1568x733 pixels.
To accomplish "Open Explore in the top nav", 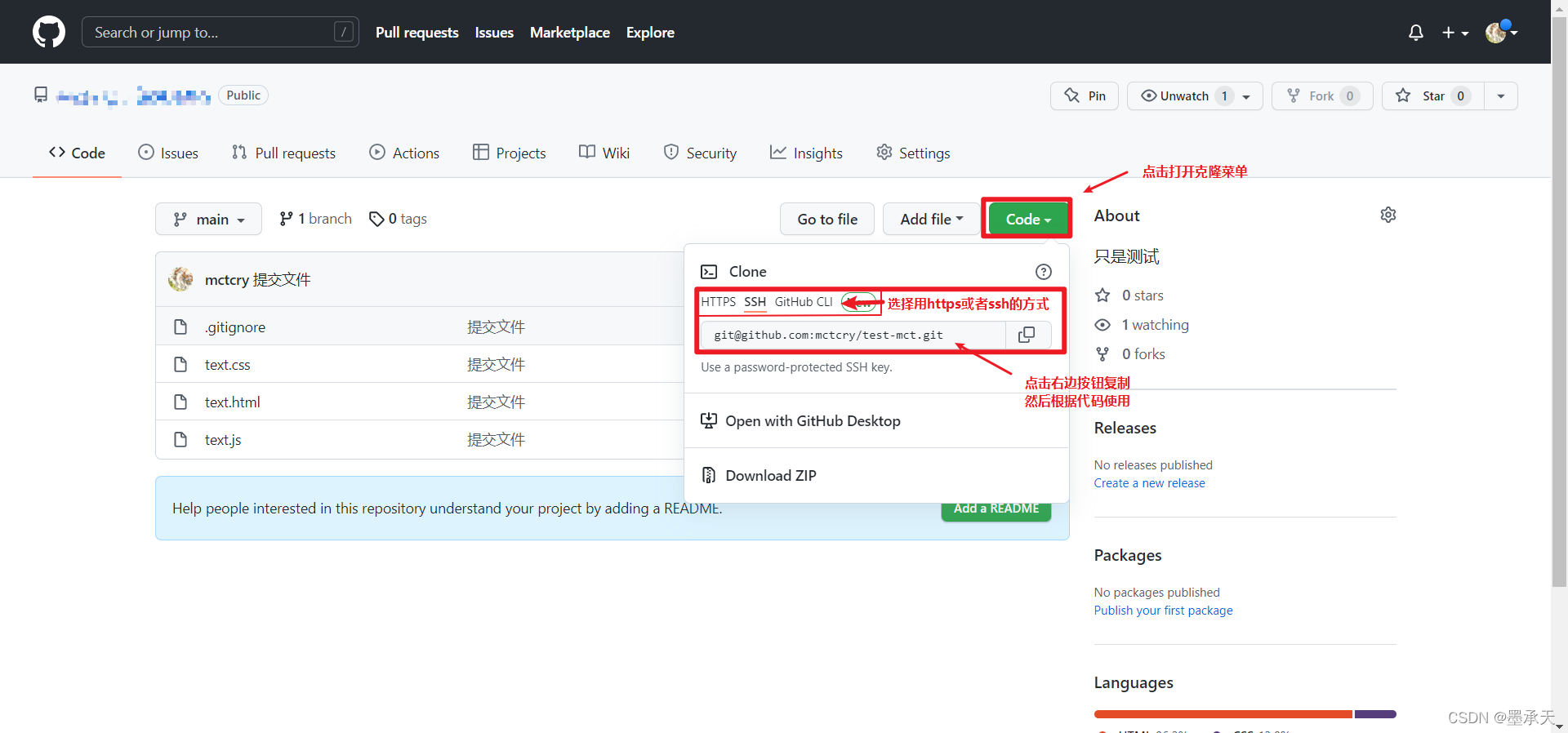I will point(650,33).
